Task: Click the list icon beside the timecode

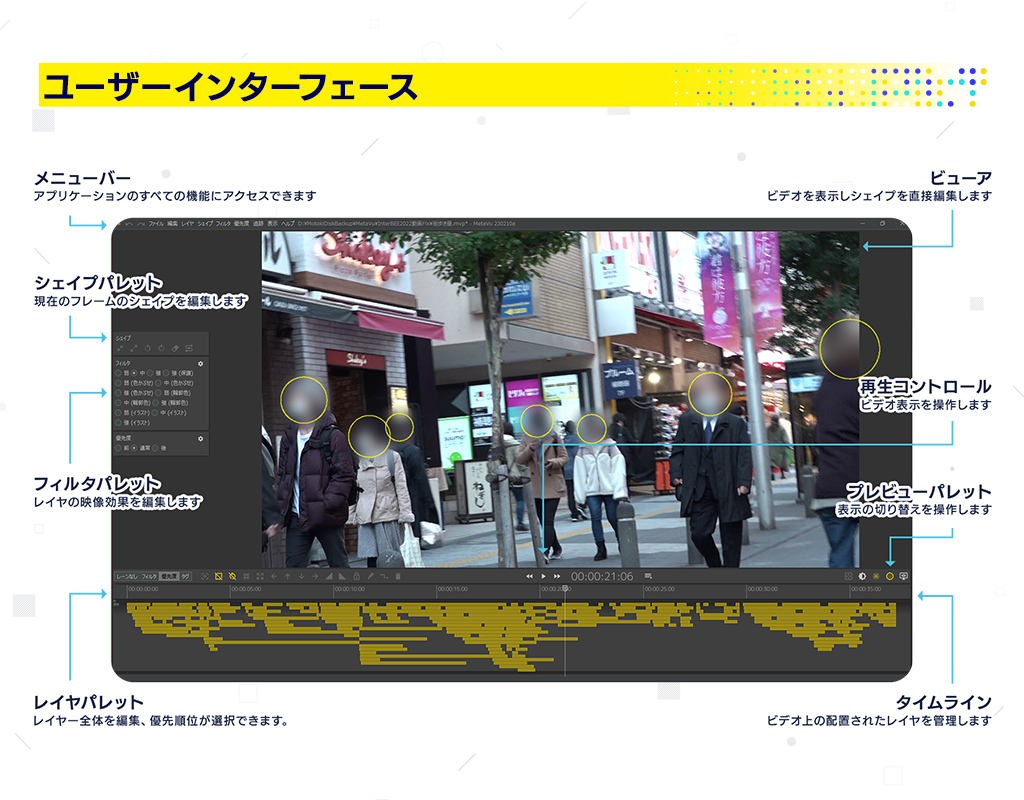Action: [648, 577]
